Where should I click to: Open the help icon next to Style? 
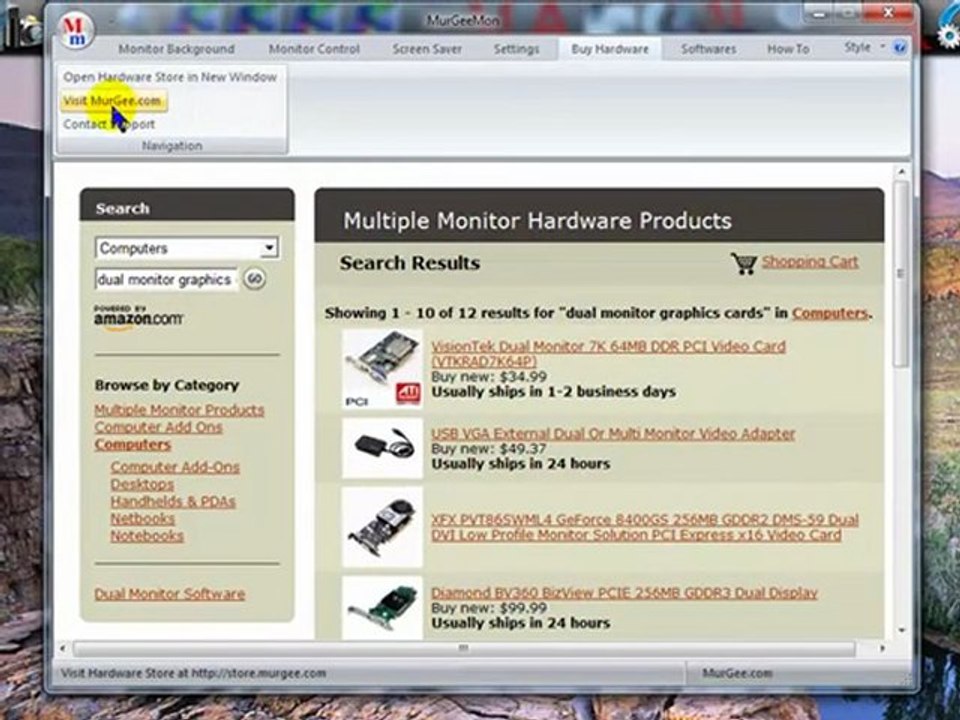click(x=899, y=48)
